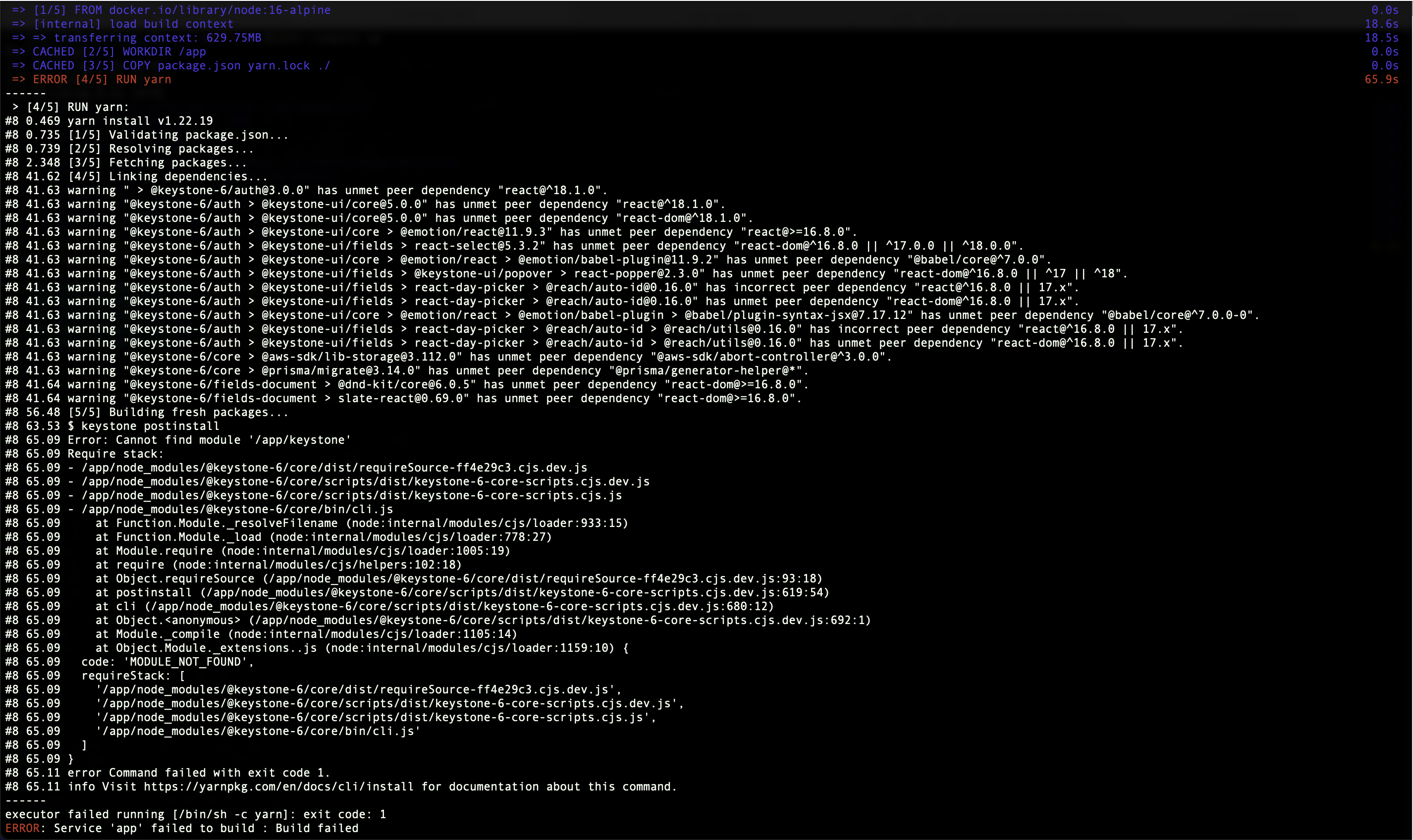This screenshot has width=1413, height=840.
Task: Click the '$ keystone postinstall' line
Action: 112,426
